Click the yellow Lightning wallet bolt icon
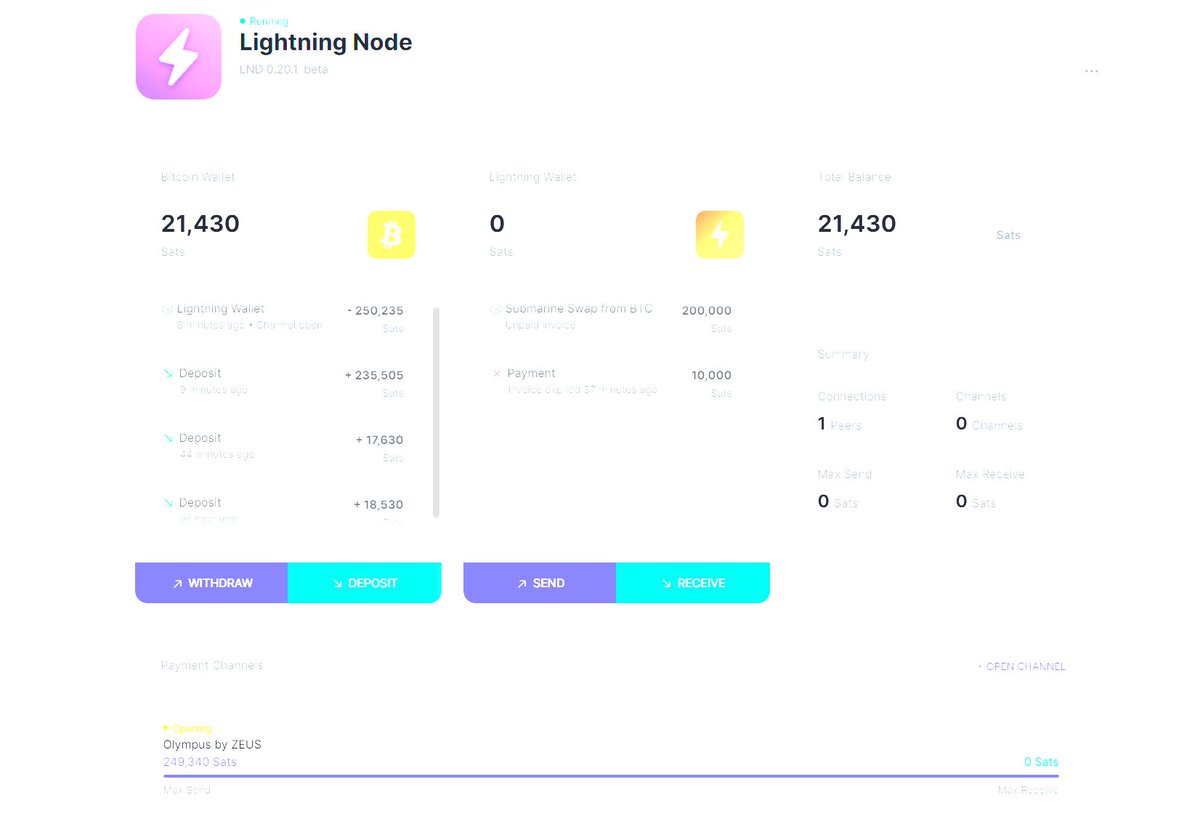The width and height of the screenshot is (1200, 835). [x=720, y=235]
